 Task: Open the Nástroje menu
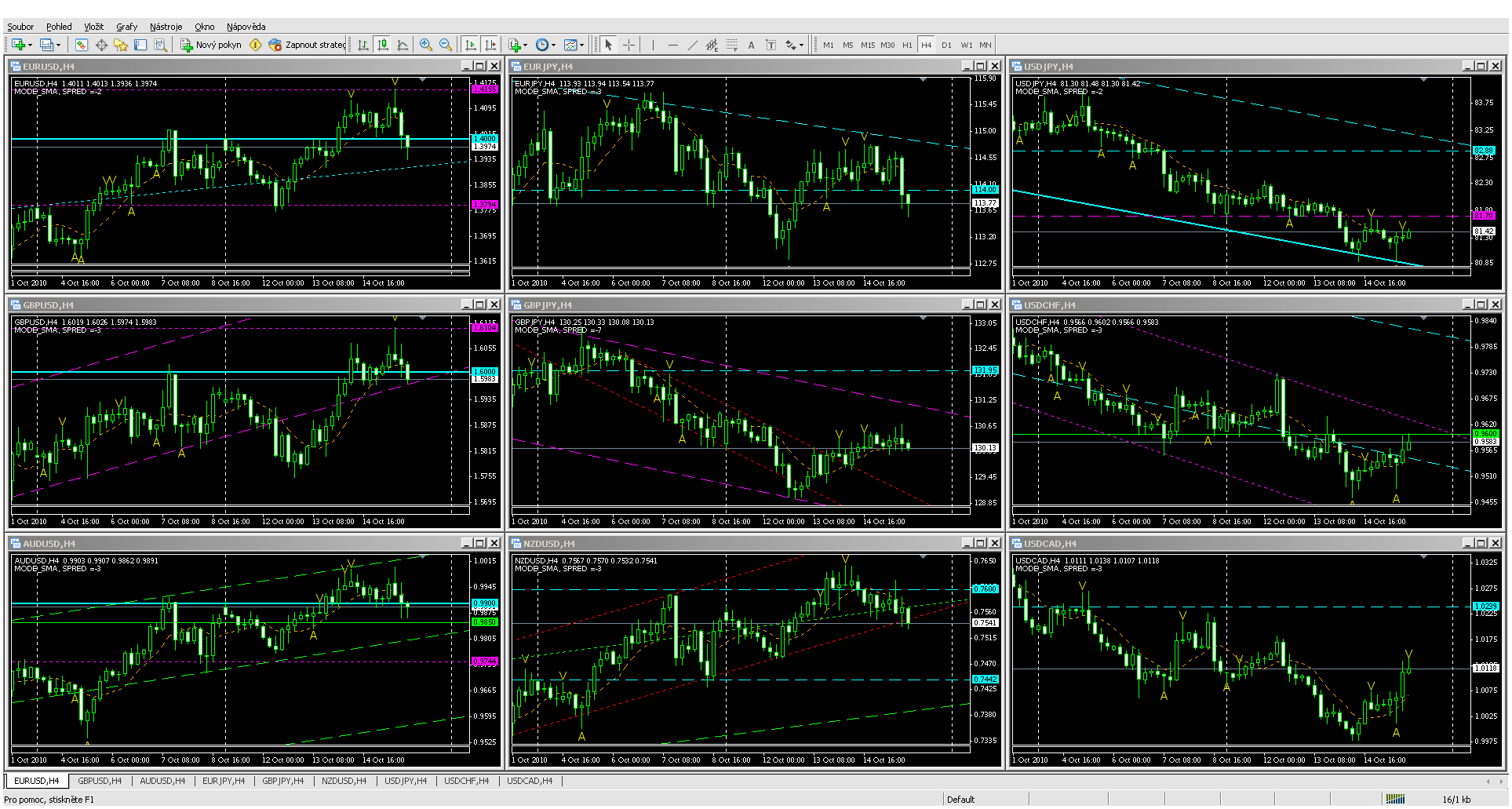(166, 27)
